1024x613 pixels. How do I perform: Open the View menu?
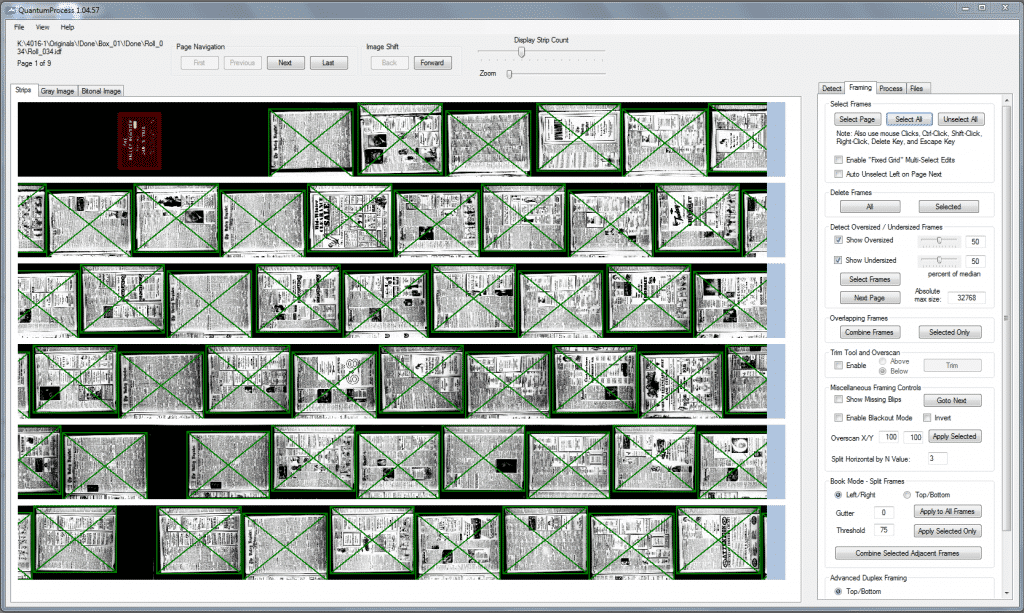tap(42, 27)
